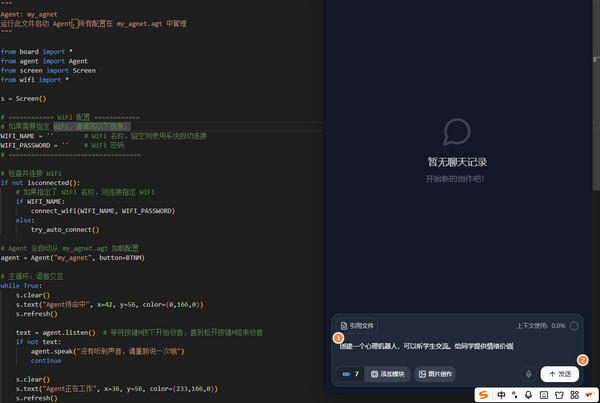Click the 发送 send button
Image resolution: width=600 pixels, height=403 pixels.
click(x=560, y=374)
